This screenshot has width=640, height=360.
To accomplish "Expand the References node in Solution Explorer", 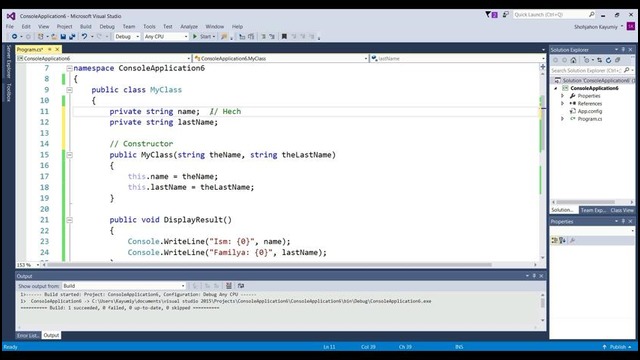I will coord(562,104).
